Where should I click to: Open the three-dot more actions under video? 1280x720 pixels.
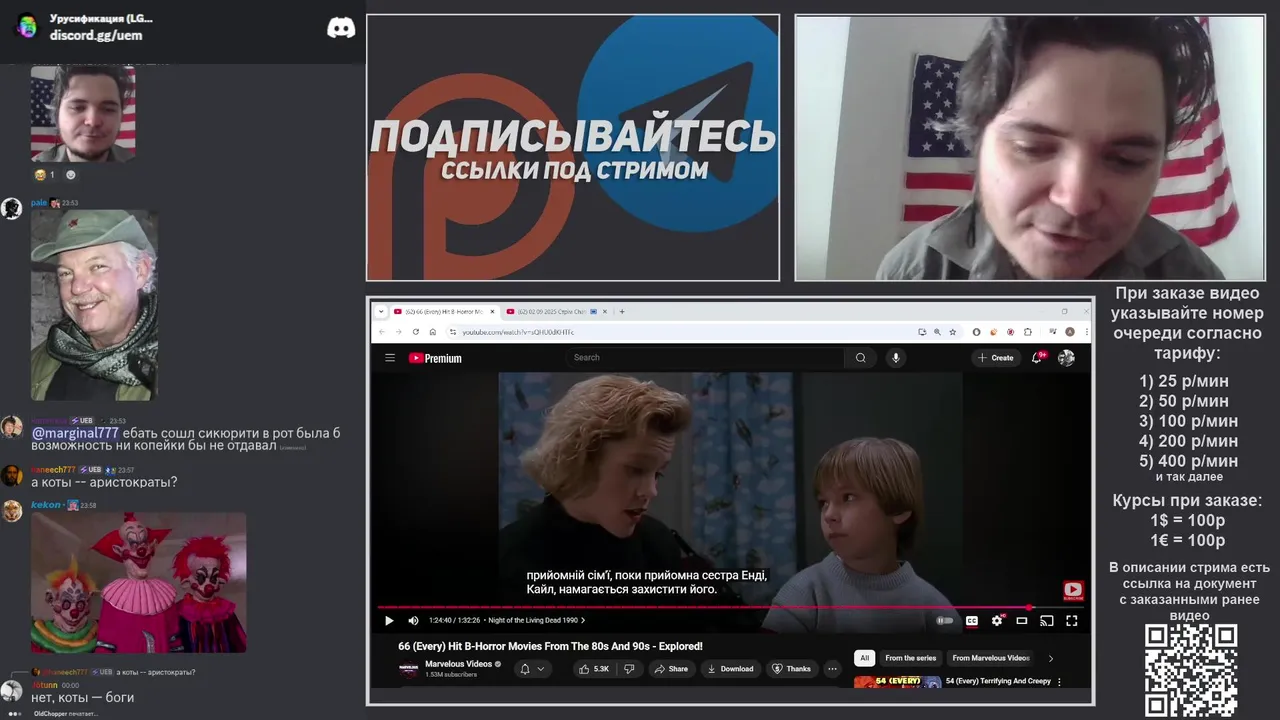(x=831, y=669)
